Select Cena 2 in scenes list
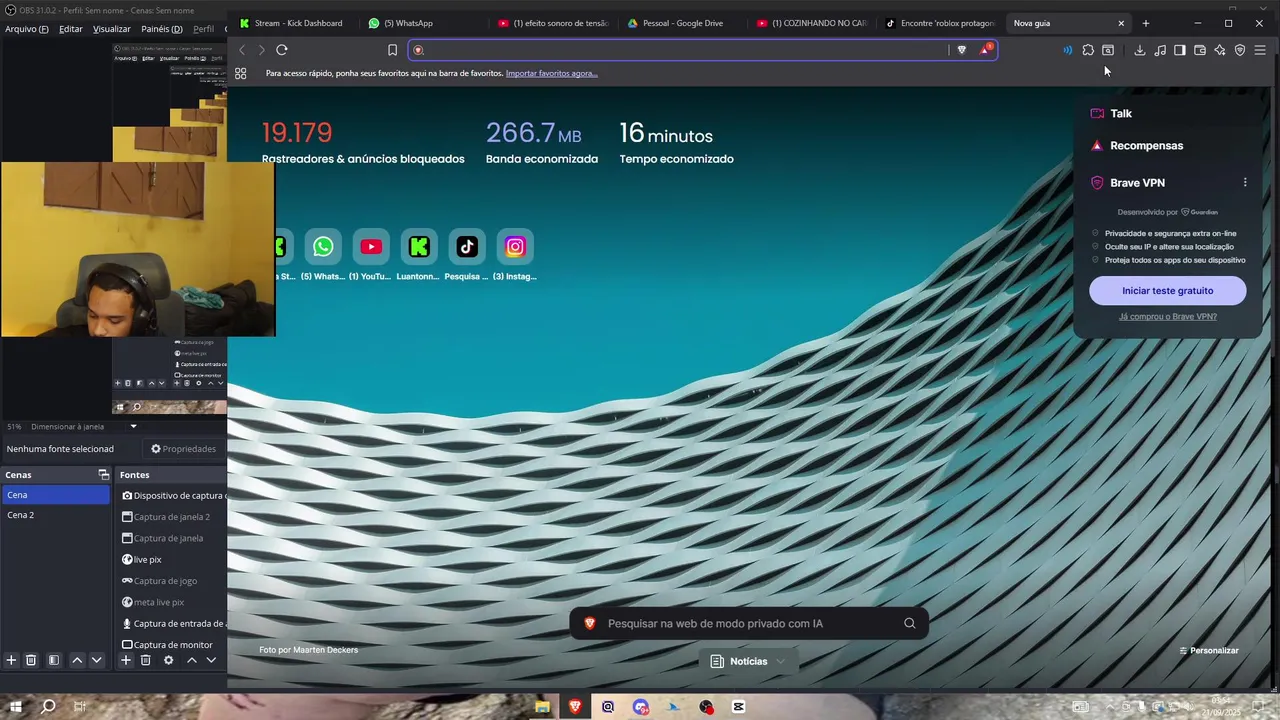1280x720 pixels. point(55,515)
